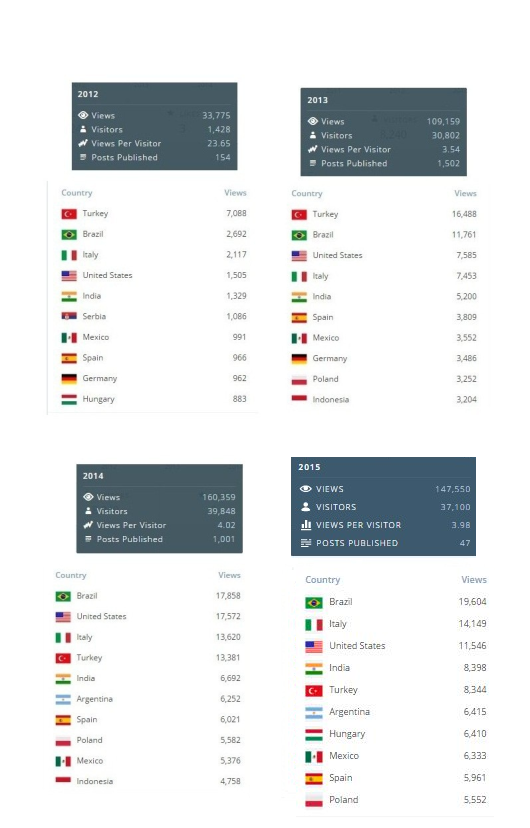Click the Germany flag in the 2013 list
530x828 pixels.
299,359
